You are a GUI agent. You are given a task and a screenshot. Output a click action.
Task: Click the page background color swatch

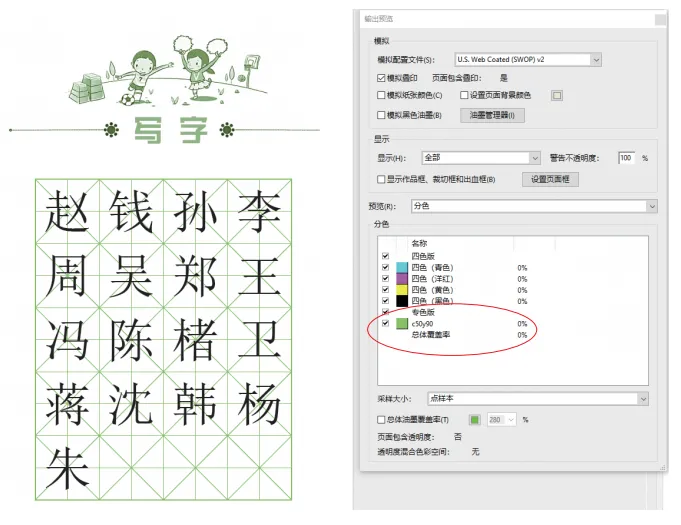coord(556,96)
